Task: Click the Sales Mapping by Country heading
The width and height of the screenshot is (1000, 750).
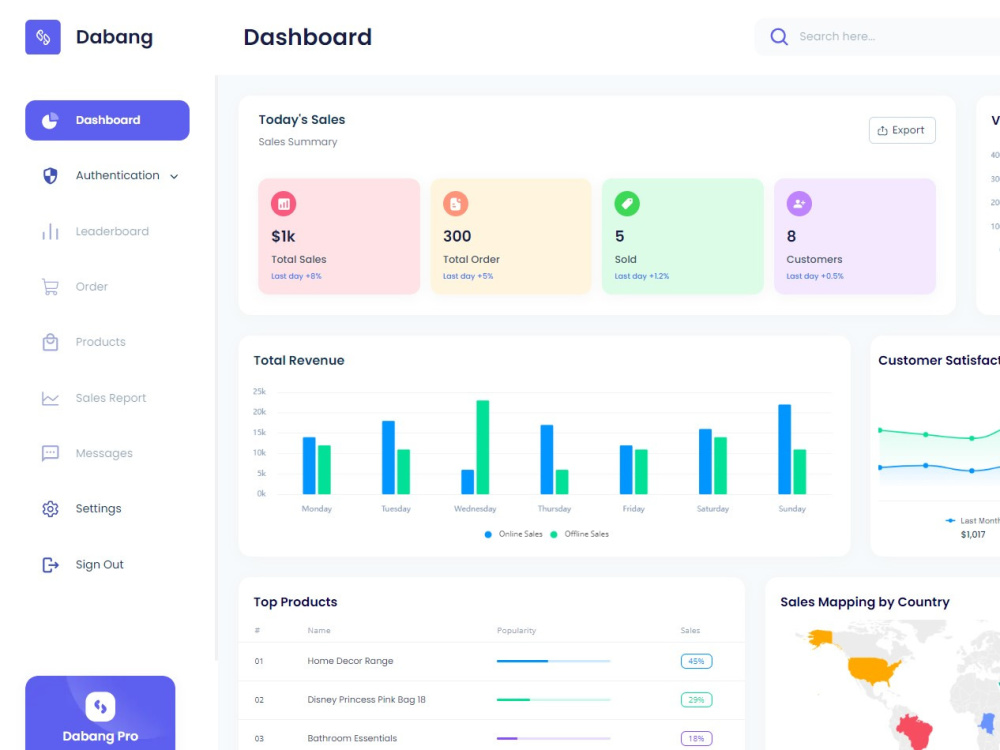Action: point(865,602)
